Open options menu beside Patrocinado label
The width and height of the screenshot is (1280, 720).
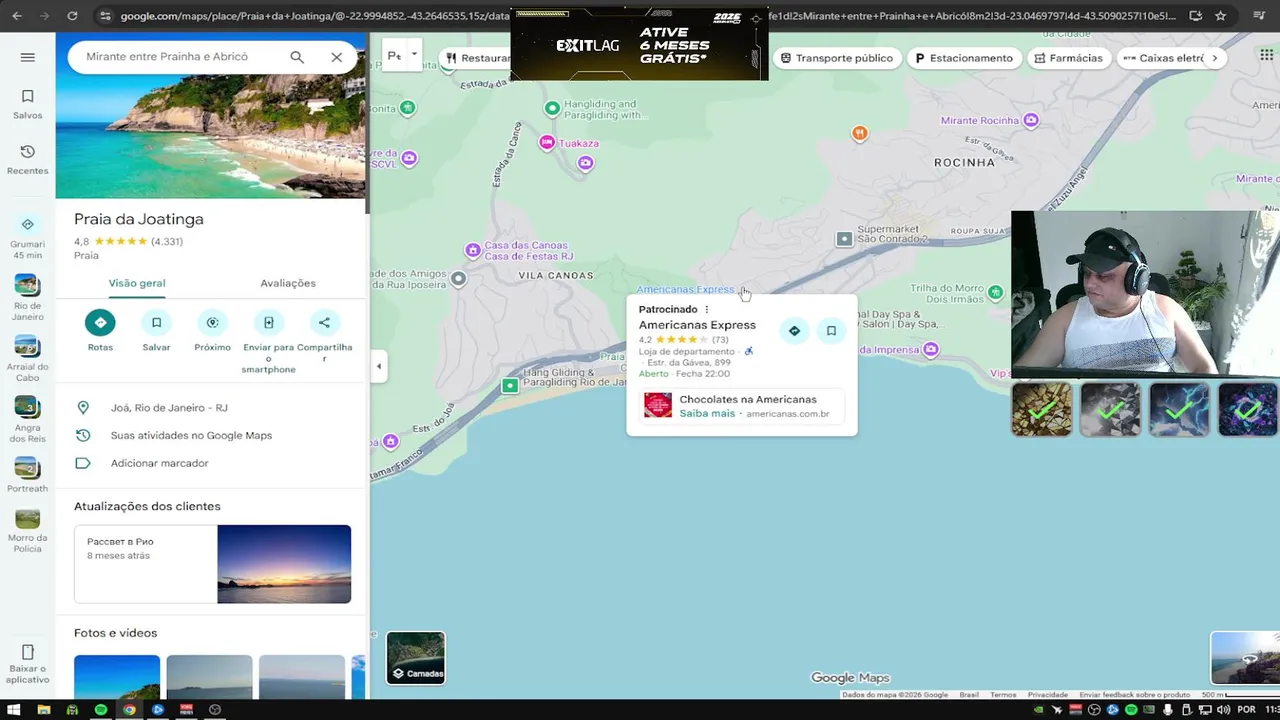[706, 309]
